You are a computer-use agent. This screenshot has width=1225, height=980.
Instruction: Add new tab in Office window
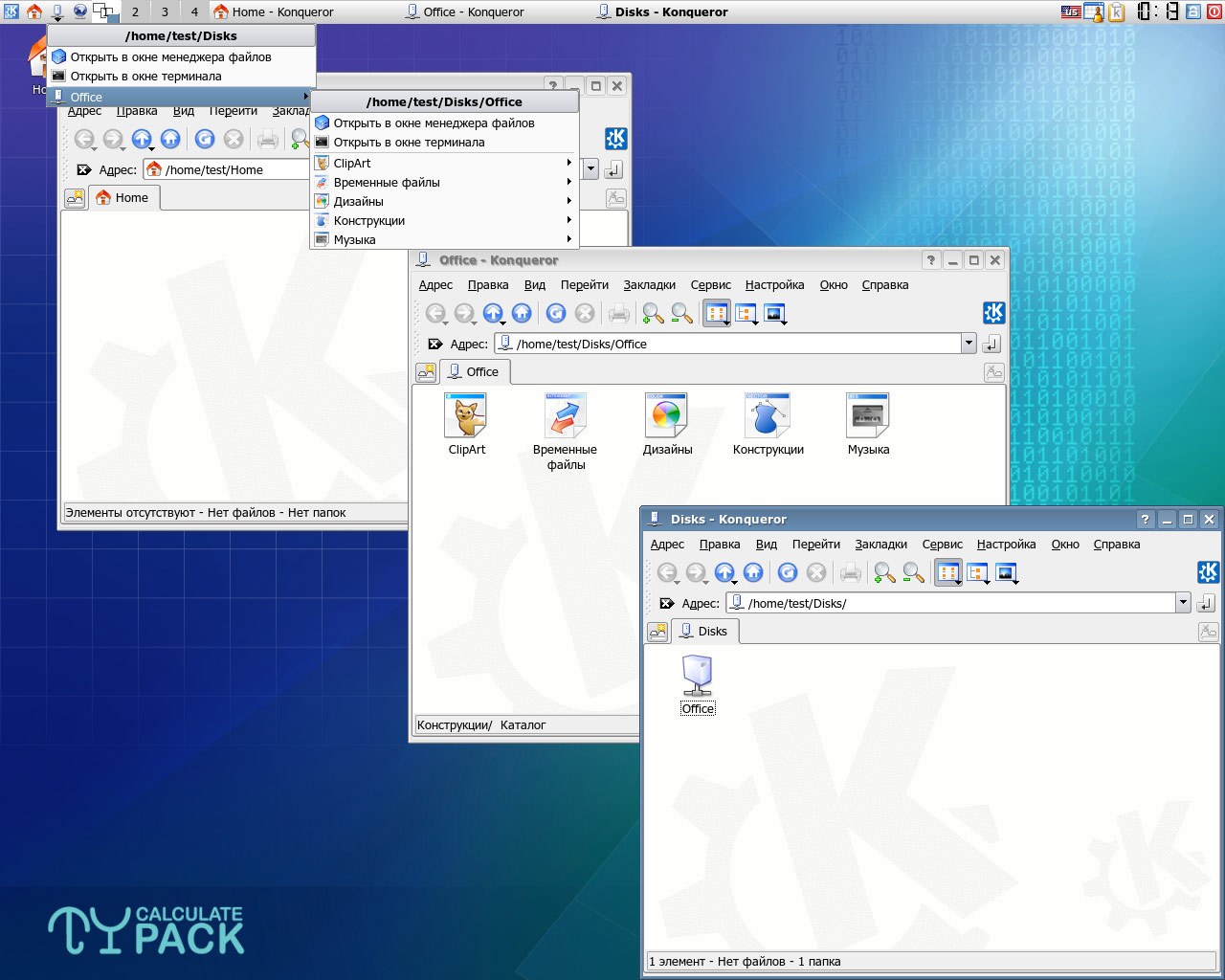point(426,372)
